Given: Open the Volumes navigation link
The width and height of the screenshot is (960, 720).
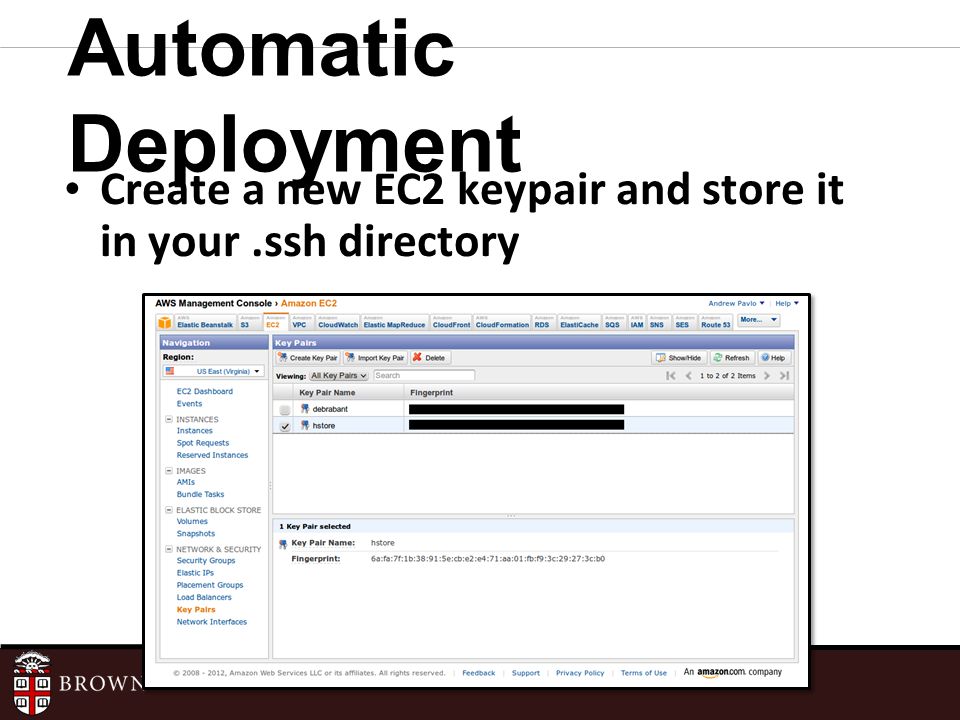Looking at the screenshot, I should [x=192, y=521].
